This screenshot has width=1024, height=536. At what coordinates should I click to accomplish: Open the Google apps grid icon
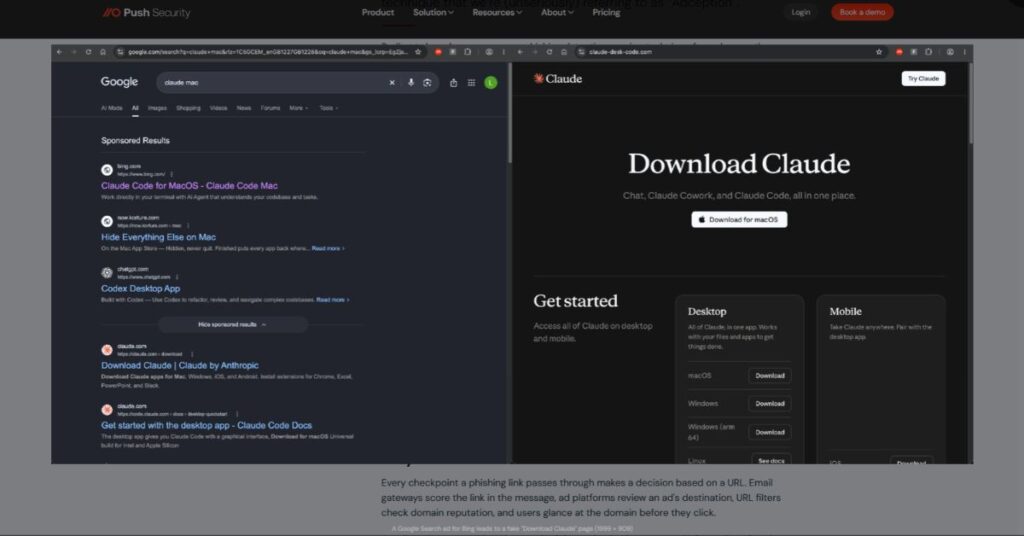(x=472, y=82)
